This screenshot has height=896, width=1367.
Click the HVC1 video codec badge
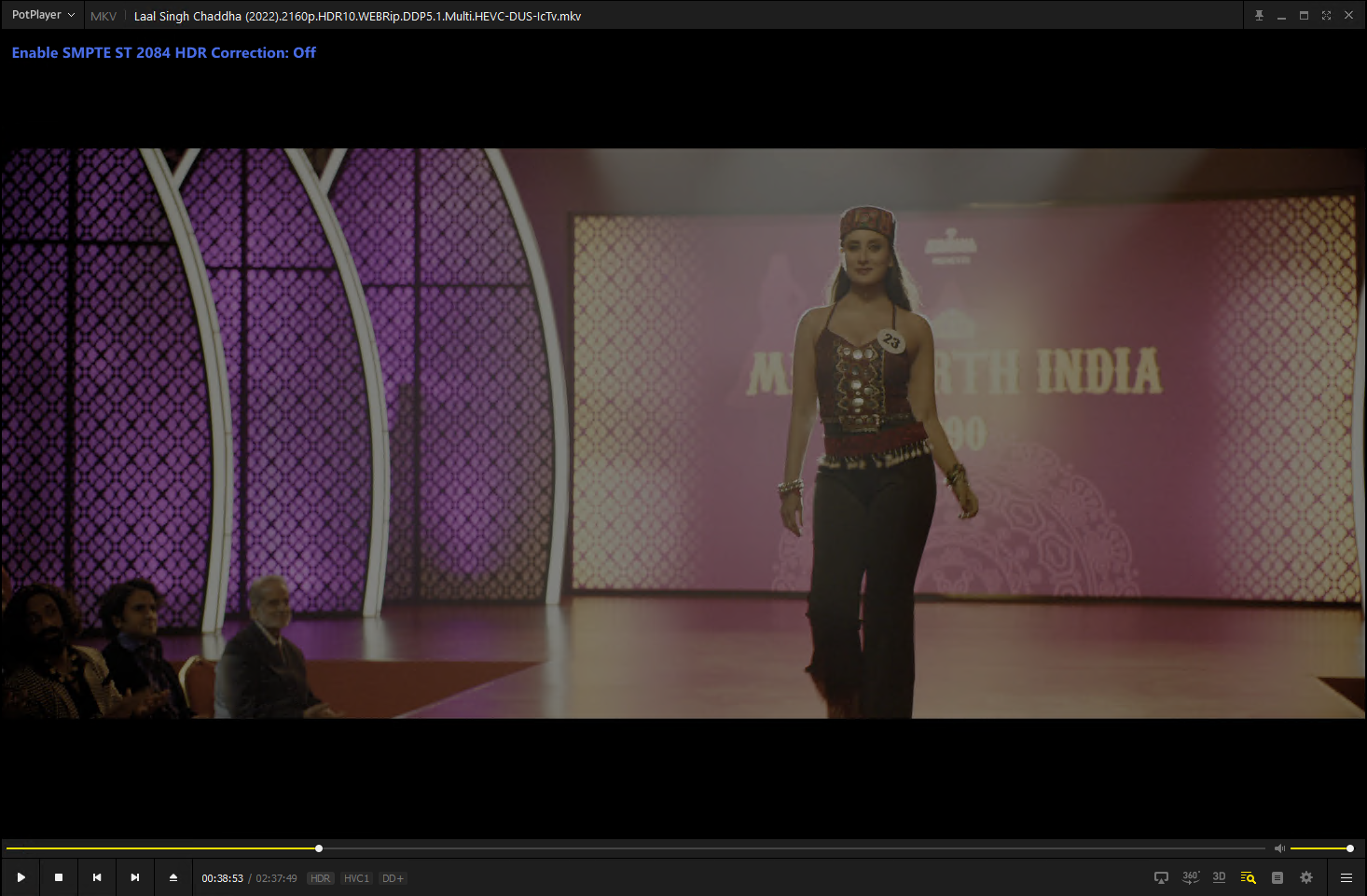click(x=356, y=878)
